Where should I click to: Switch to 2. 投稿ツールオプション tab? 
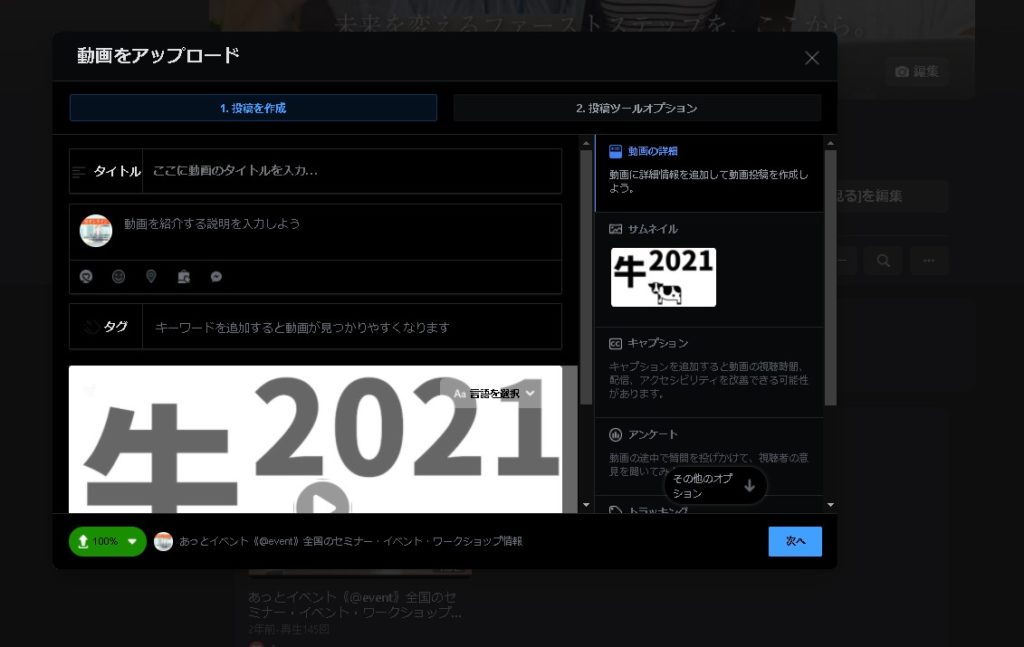coord(636,108)
